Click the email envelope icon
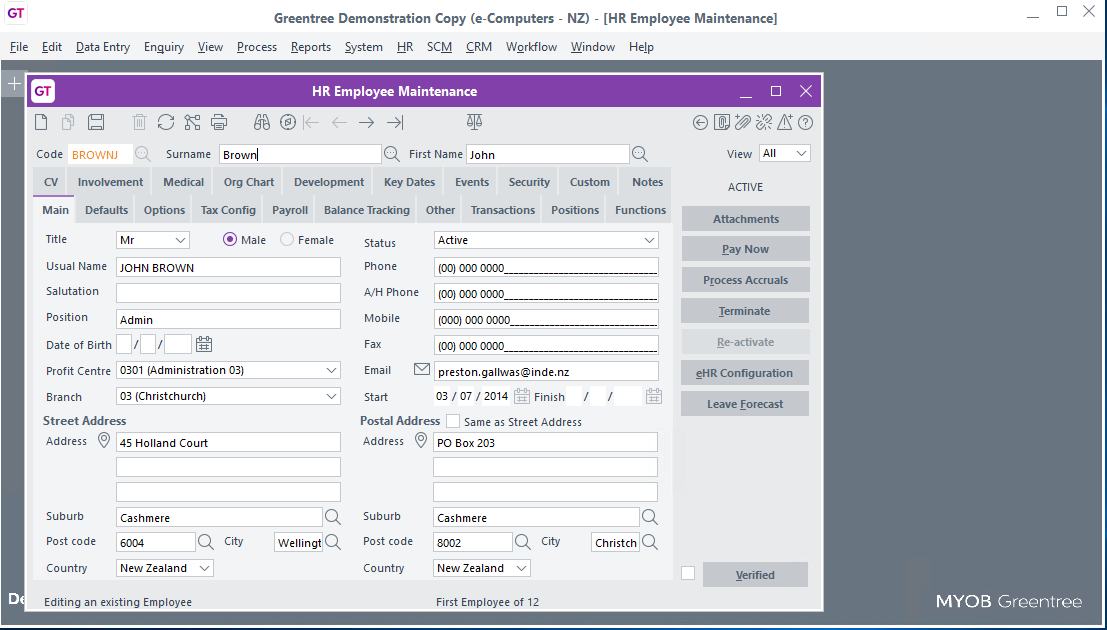This screenshot has height=630, width=1107. (421, 369)
